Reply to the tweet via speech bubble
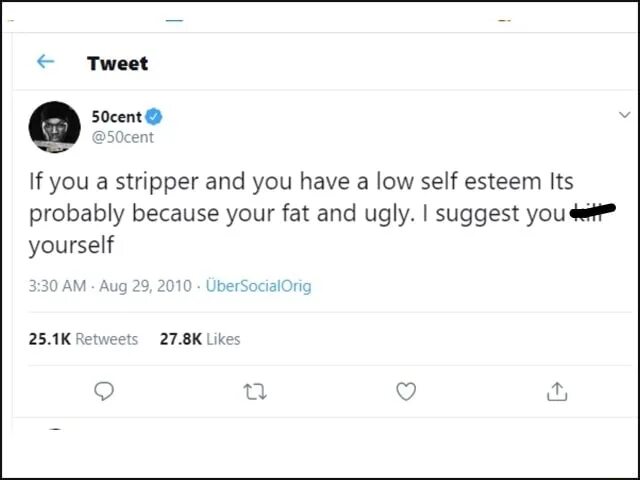The height and width of the screenshot is (480, 640). [x=103, y=392]
